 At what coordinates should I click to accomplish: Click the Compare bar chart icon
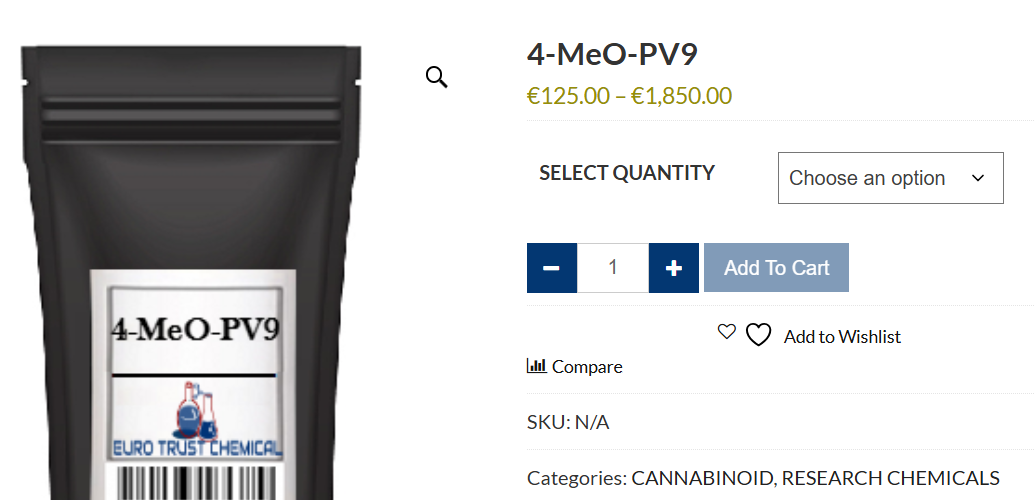(x=537, y=365)
